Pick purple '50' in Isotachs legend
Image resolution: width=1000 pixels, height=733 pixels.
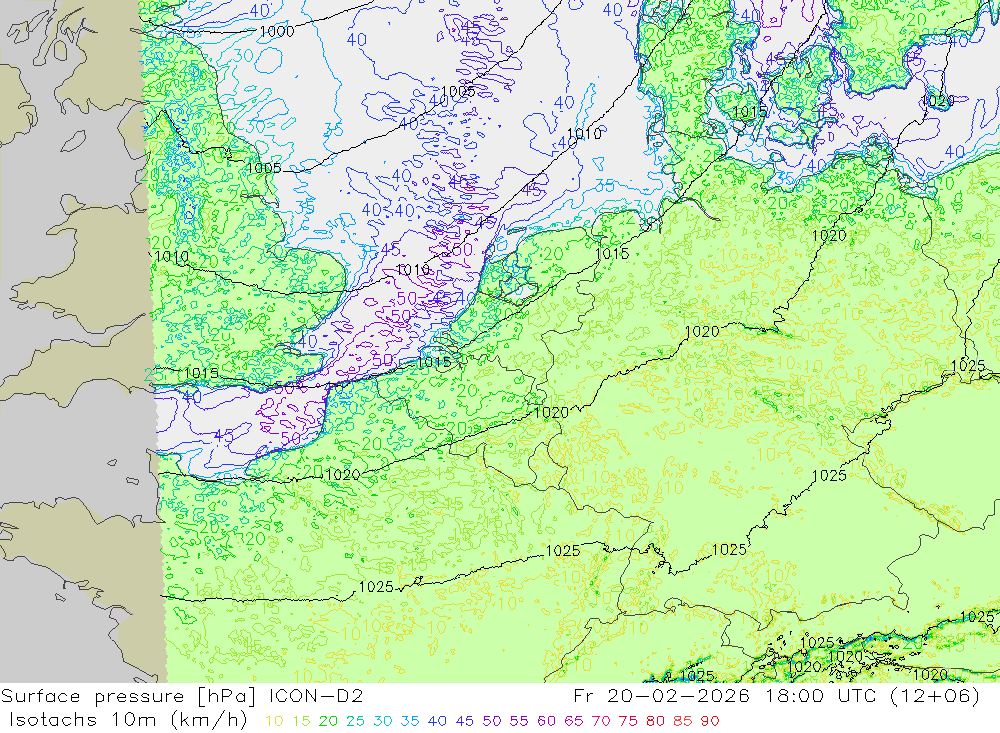tap(492, 721)
